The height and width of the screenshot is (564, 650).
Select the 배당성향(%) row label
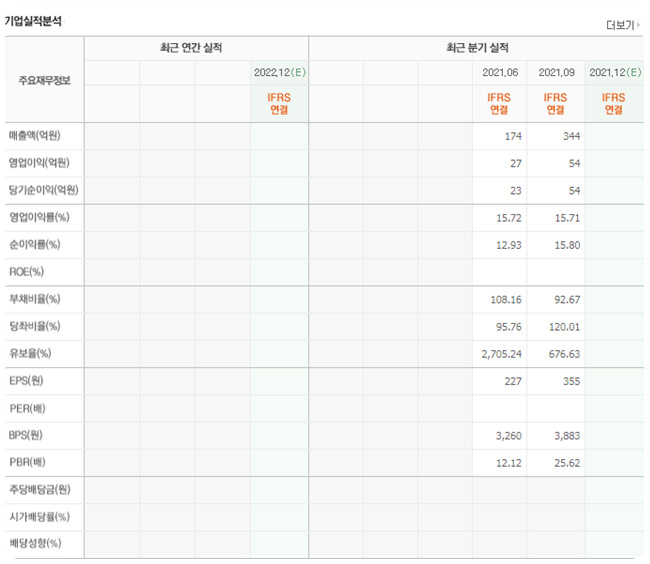tap(35, 543)
